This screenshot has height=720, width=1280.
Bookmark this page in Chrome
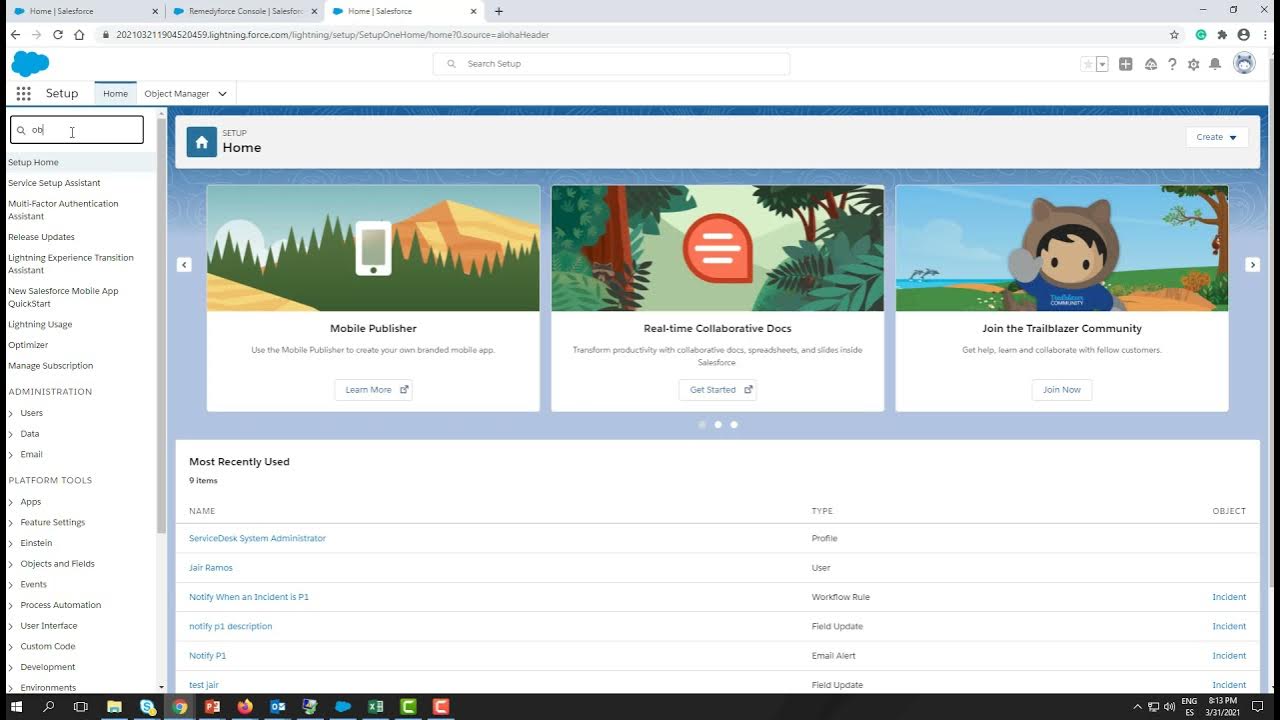[x=1175, y=34]
